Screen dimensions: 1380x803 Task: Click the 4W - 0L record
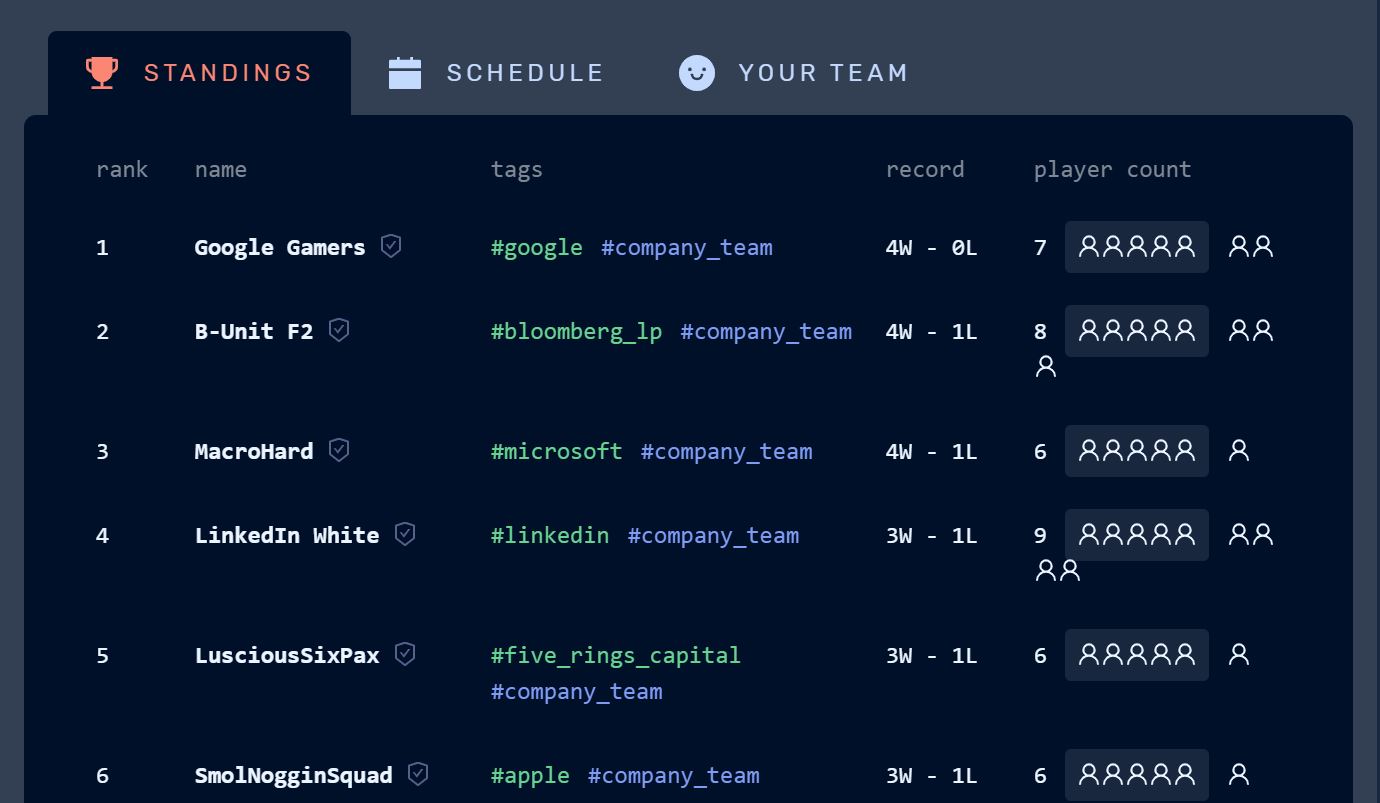click(x=931, y=248)
